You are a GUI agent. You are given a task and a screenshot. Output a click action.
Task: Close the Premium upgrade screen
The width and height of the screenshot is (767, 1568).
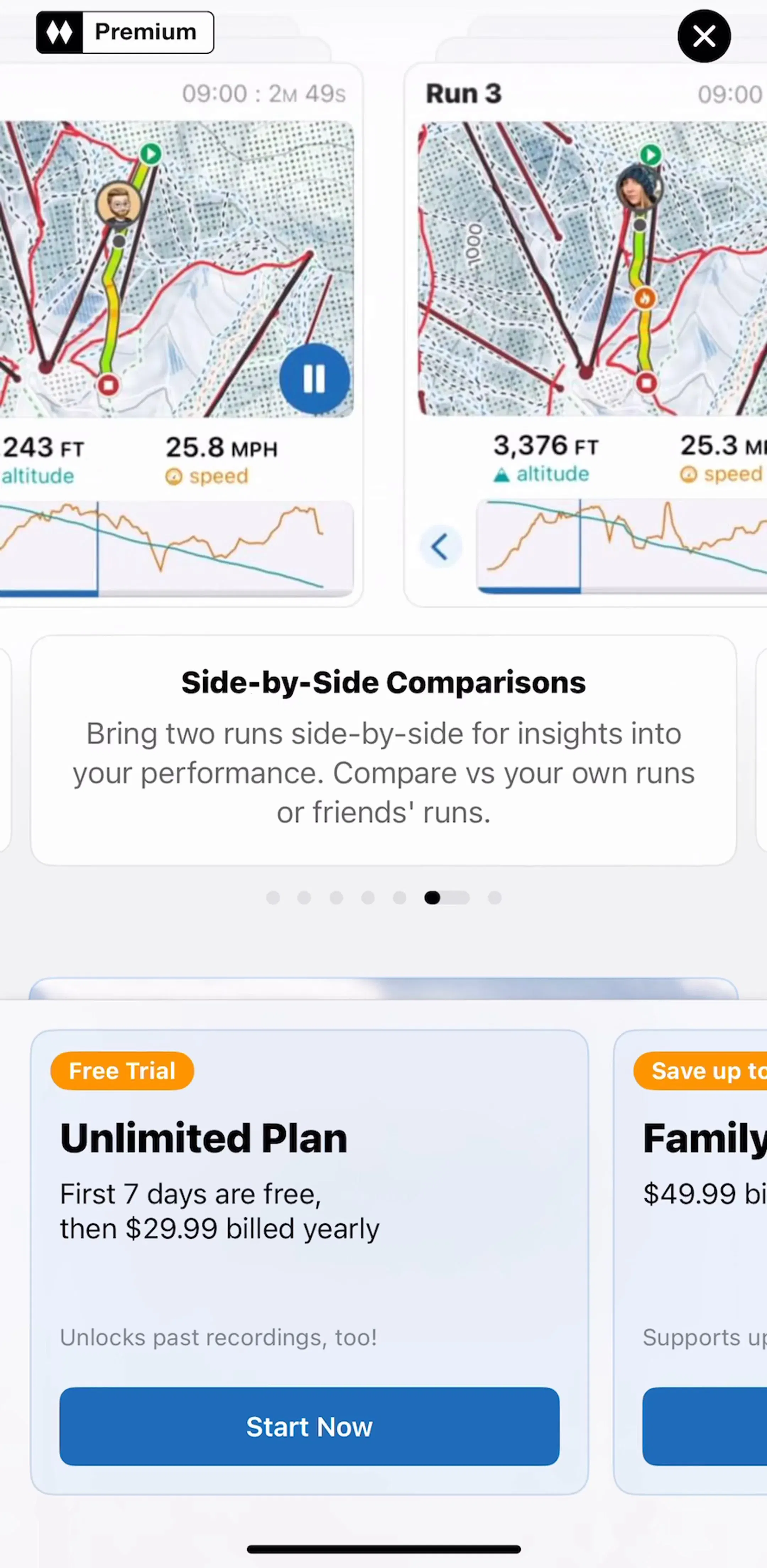(704, 36)
